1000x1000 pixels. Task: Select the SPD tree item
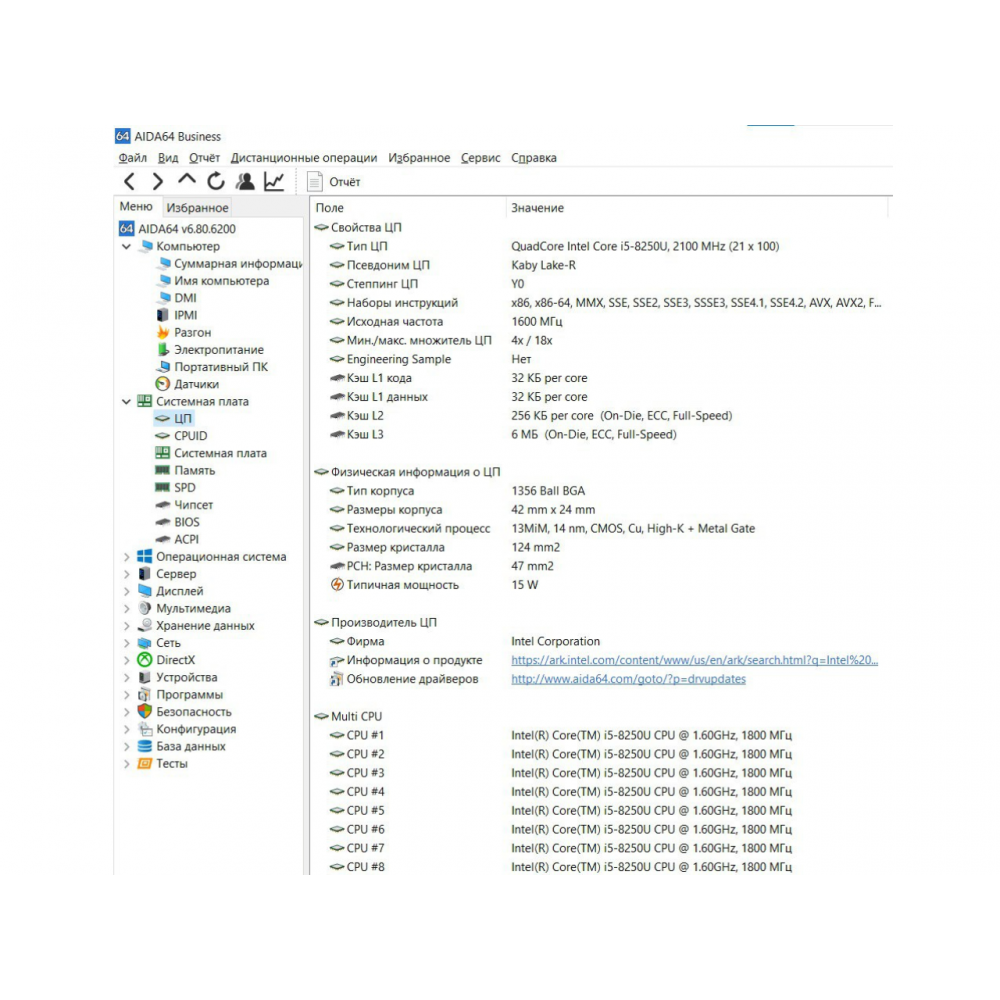pyautogui.click(x=185, y=488)
